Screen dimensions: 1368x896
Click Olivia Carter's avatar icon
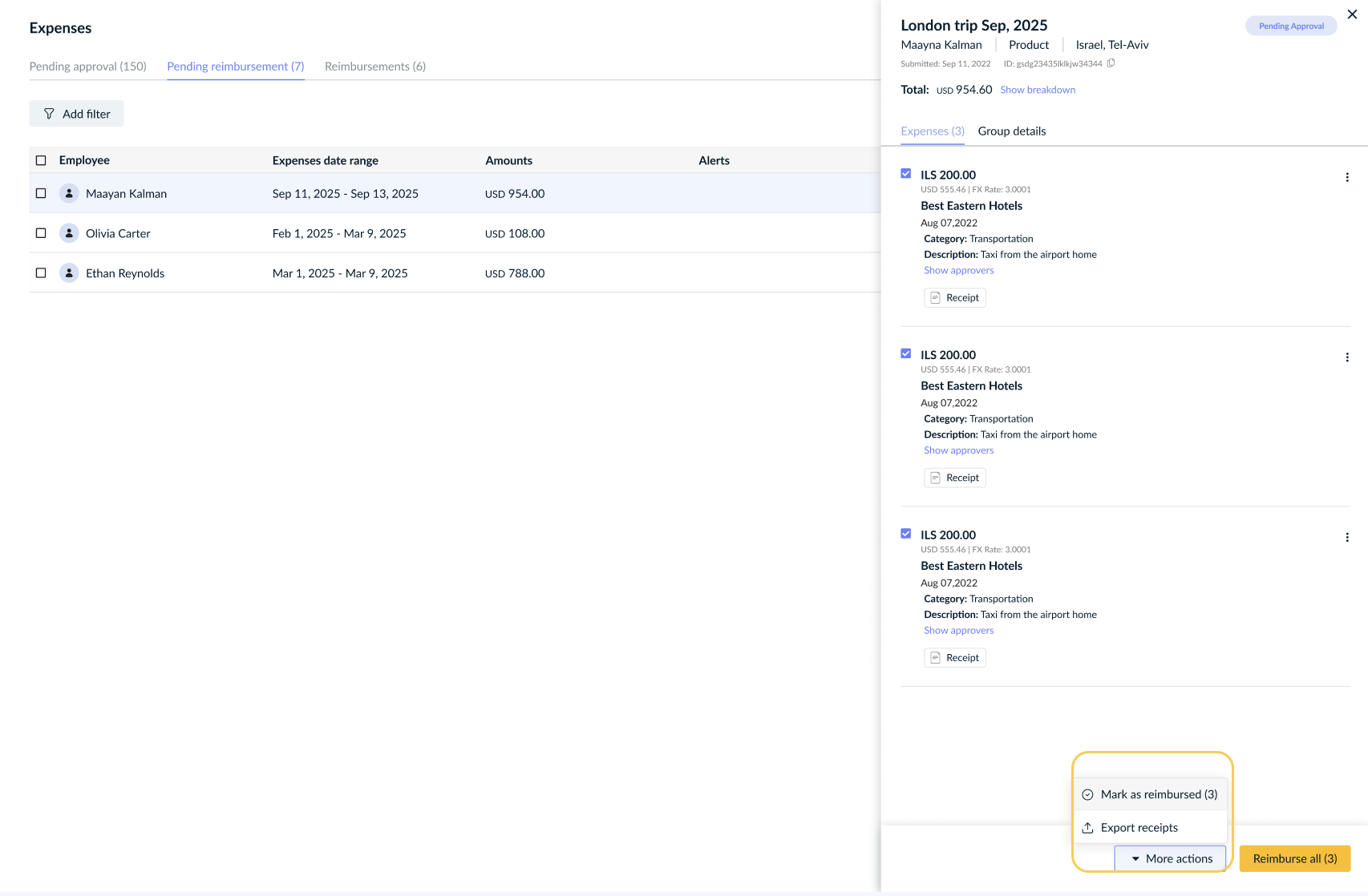(69, 233)
